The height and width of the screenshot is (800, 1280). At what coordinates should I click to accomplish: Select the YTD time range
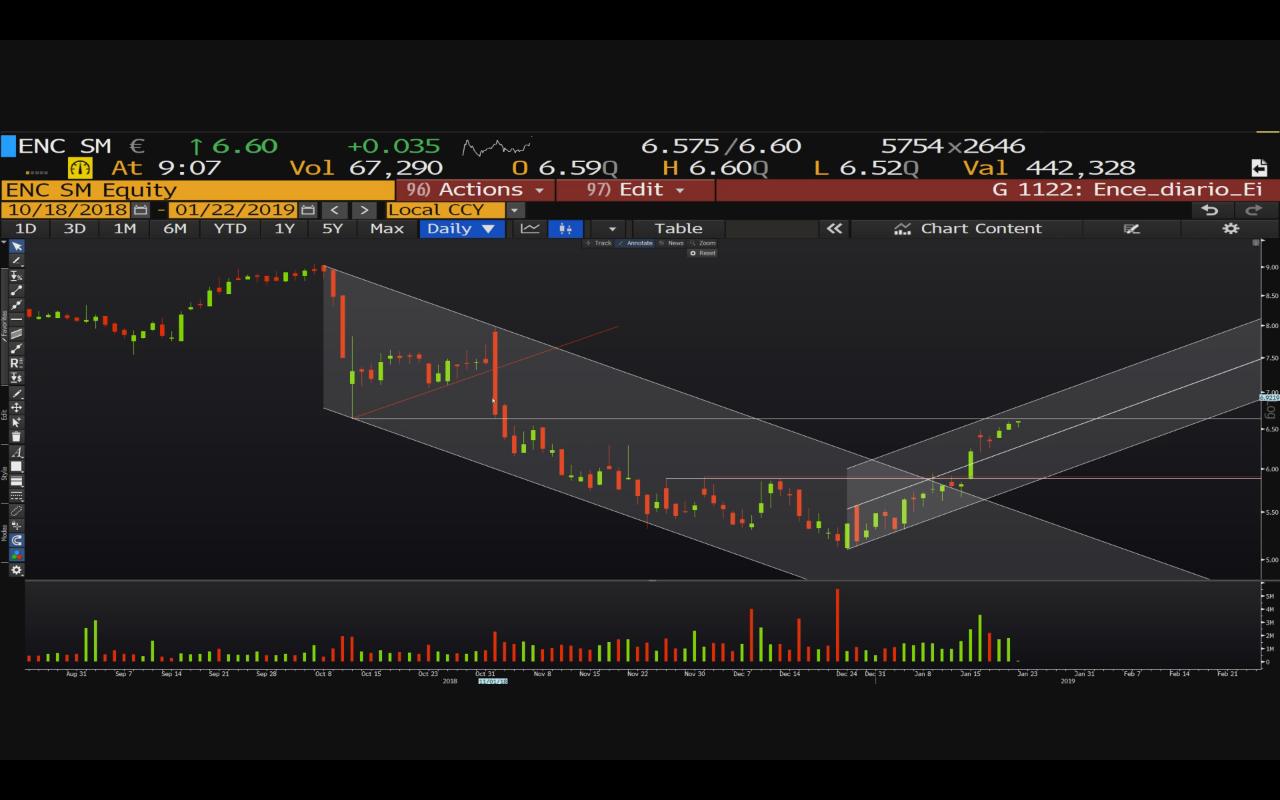pos(230,229)
